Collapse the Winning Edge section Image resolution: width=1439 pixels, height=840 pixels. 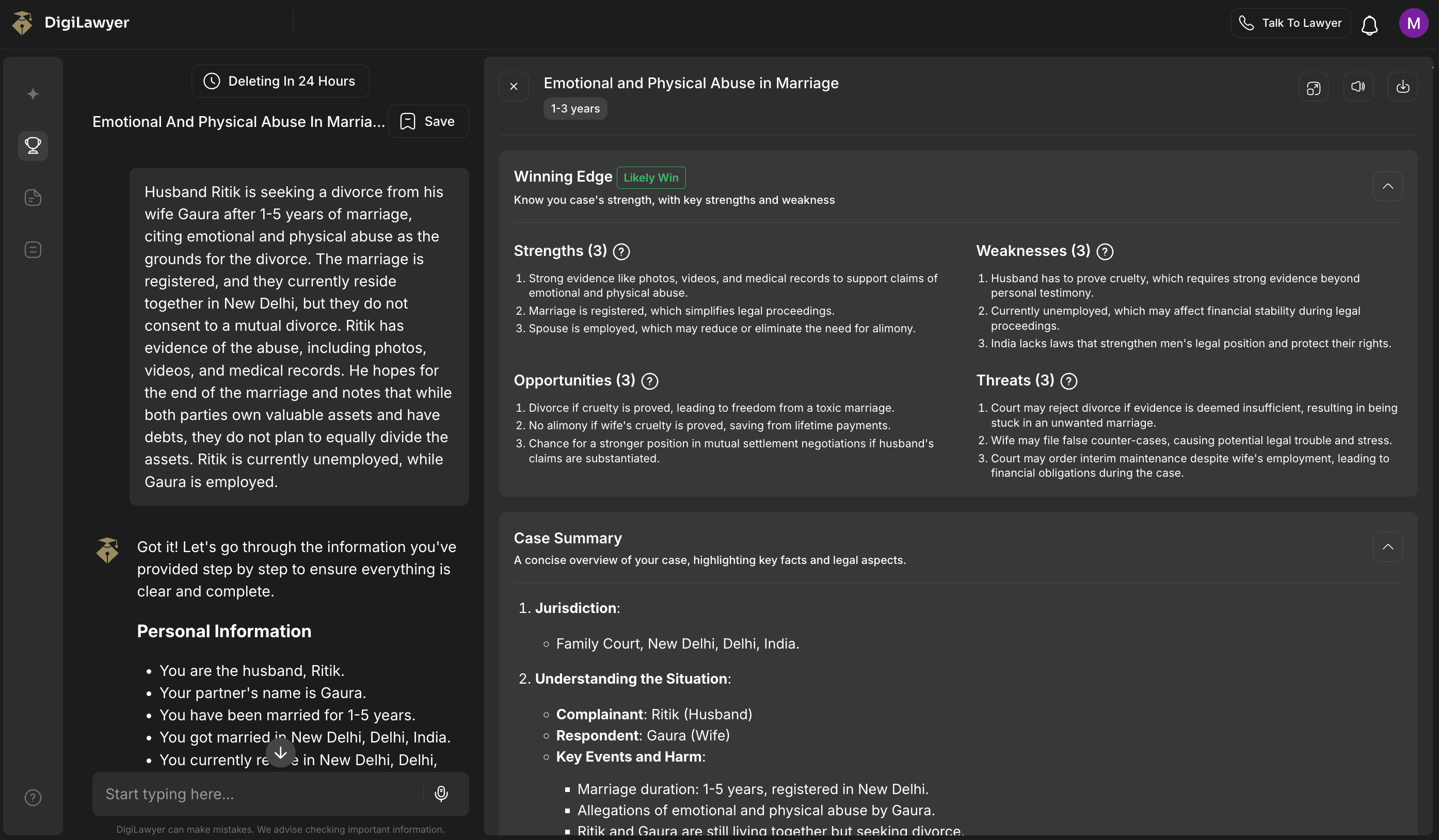1387,186
